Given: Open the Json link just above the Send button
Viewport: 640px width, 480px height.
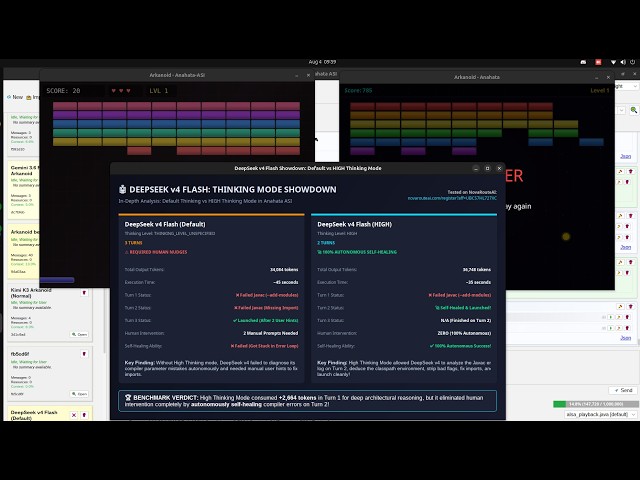Looking at the screenshot, I should 625,338.
